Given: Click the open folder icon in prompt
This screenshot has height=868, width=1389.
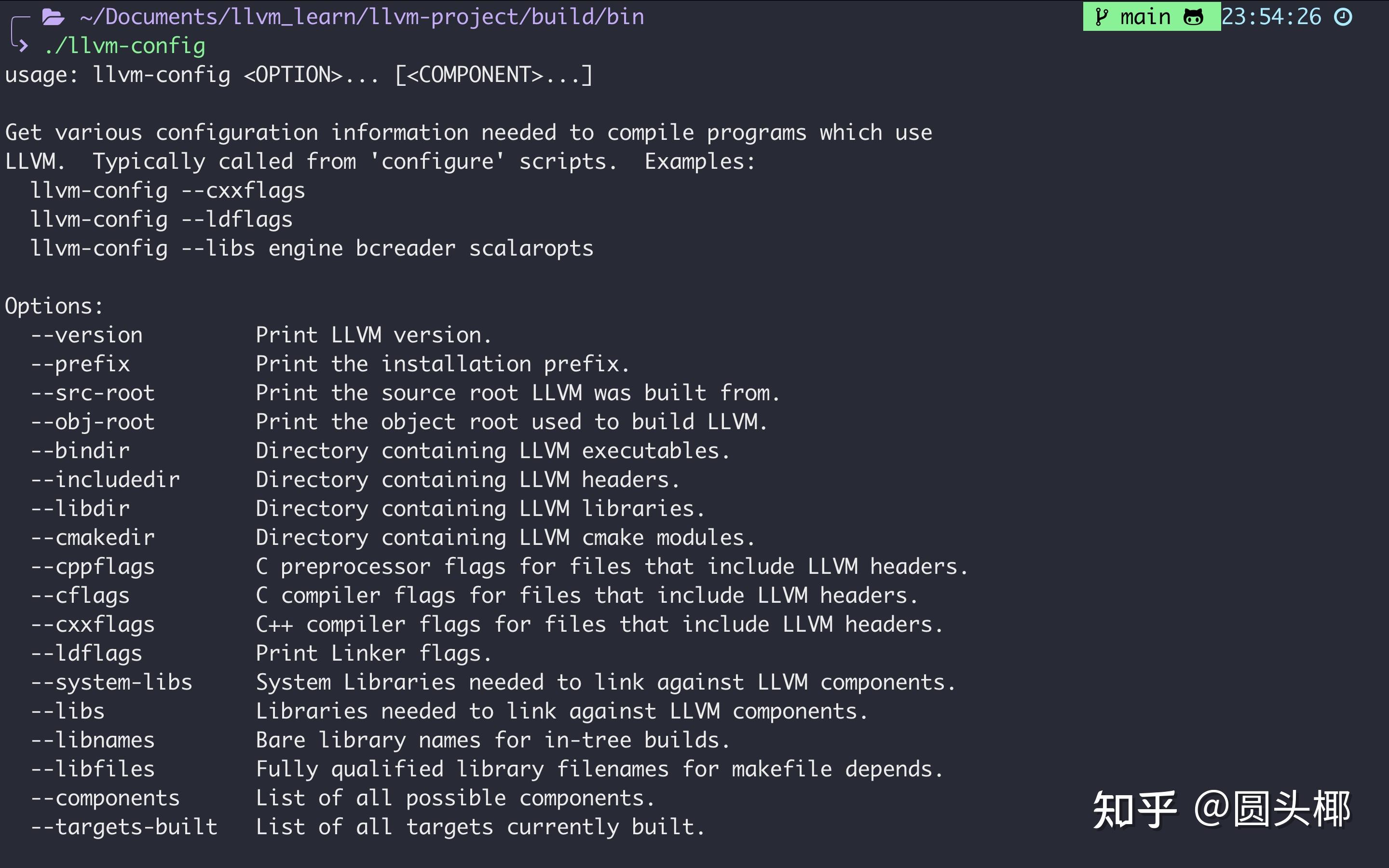Looking at the screenshot, I should coord(53,17).
